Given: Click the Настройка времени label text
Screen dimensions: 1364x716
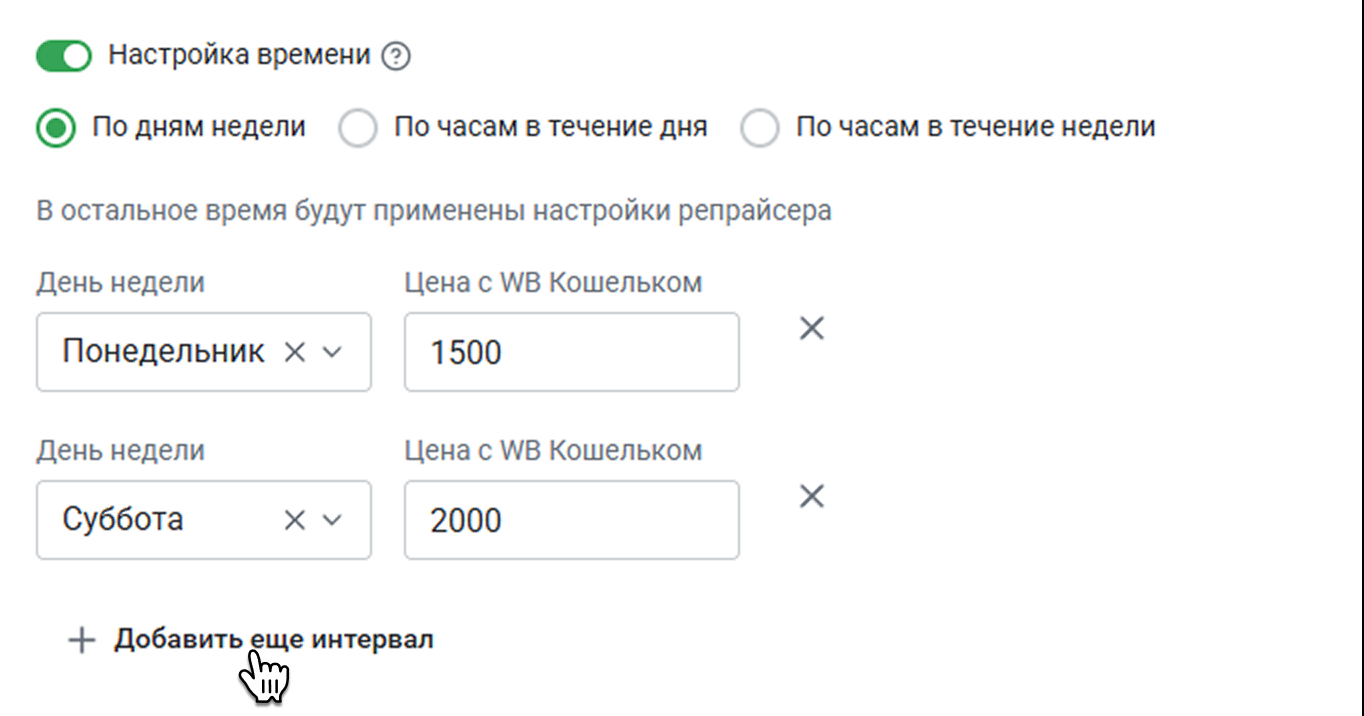Looking at the screenshot, I should [x=239, y=56].
